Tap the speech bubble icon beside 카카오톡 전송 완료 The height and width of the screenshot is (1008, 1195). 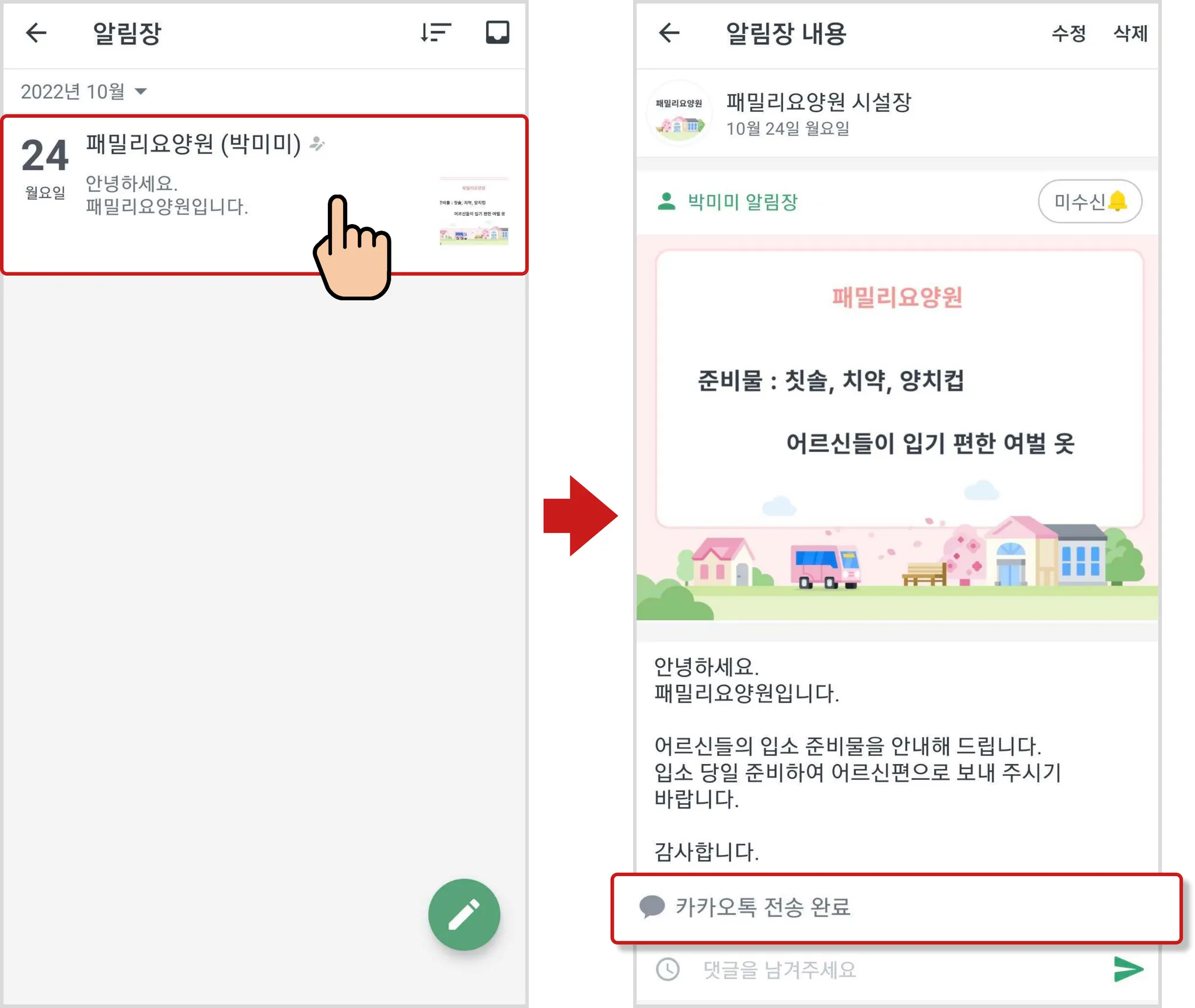coord(652,907)
